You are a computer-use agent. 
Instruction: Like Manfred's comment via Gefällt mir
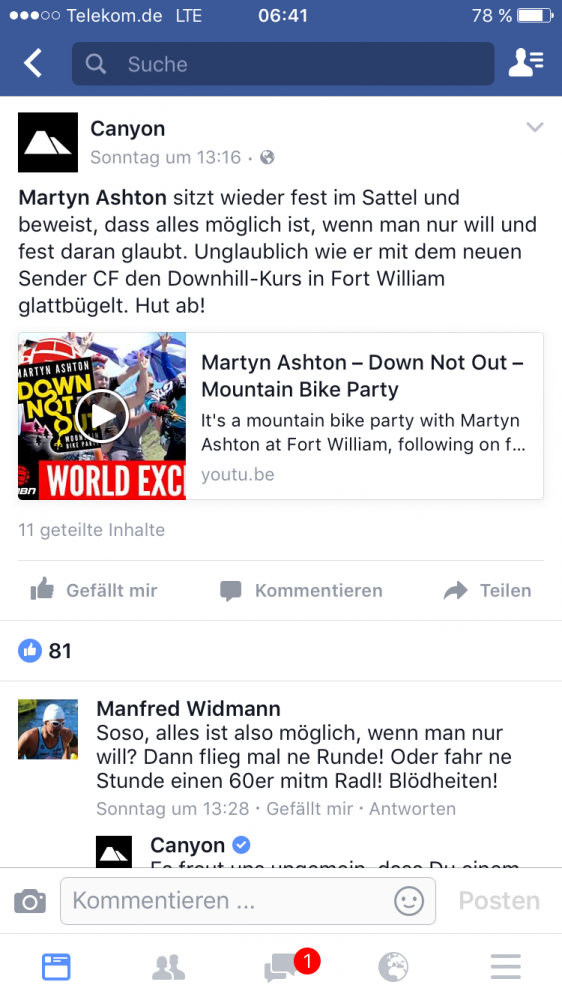click(x=309, y=809)
